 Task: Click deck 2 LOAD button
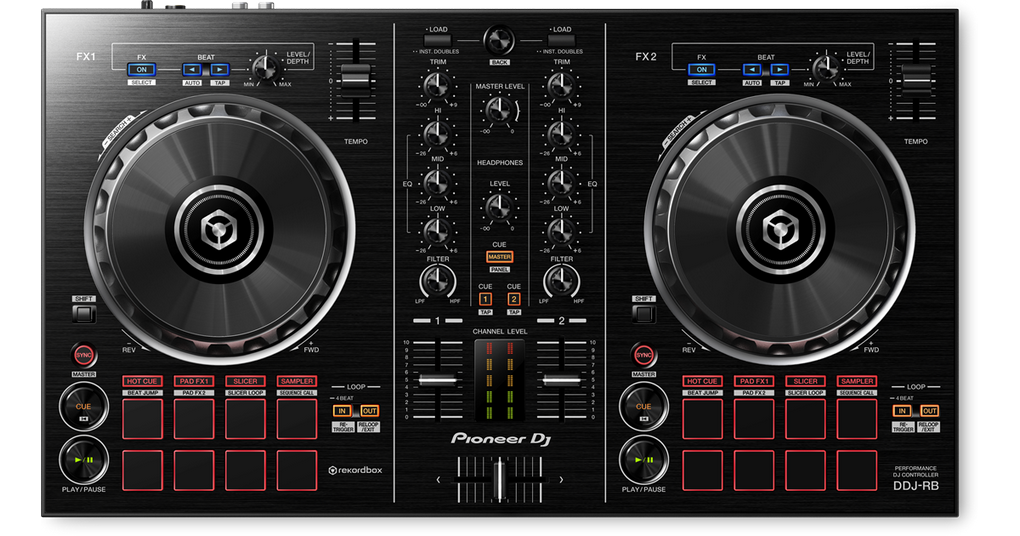point(561,40)
